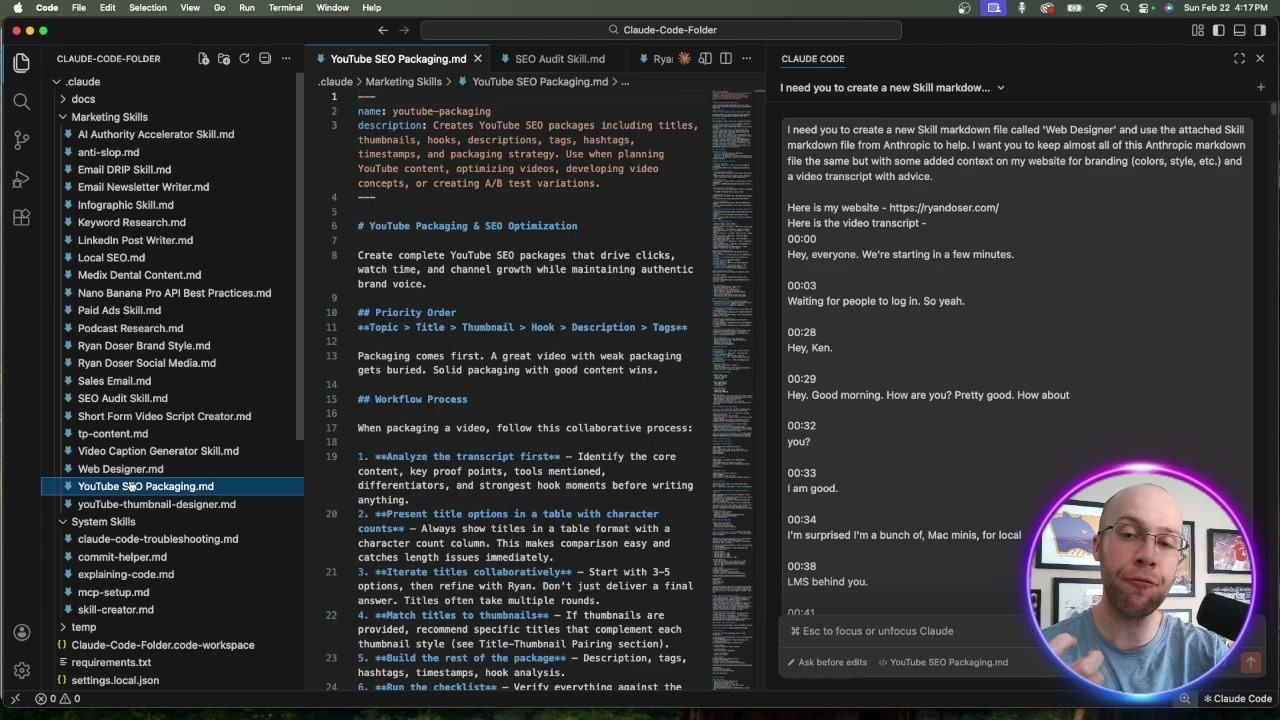Collapse all folders in the explorer
The image size is (1280, 720).
point(265,59)
